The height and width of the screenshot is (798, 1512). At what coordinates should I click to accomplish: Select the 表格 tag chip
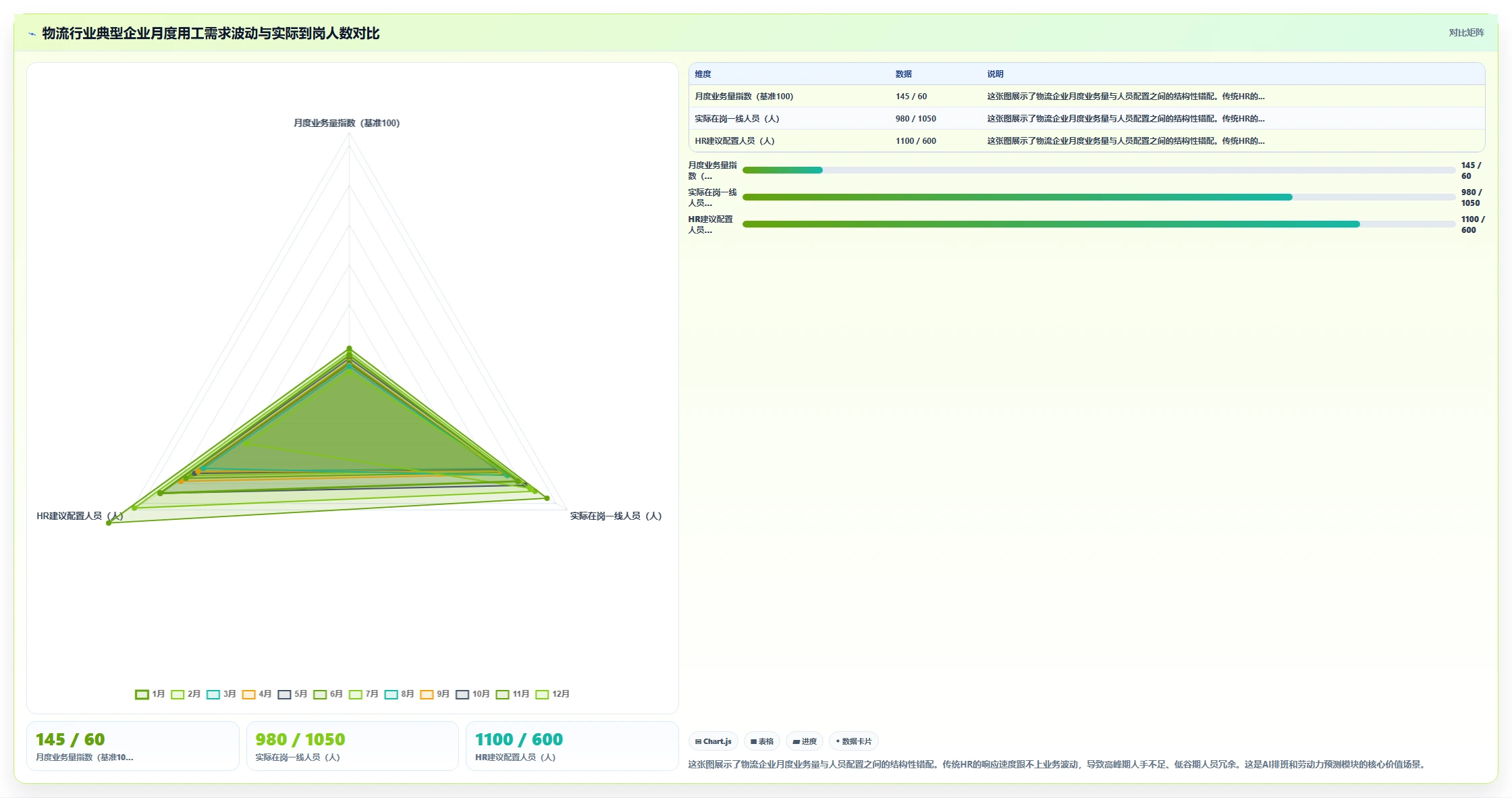pos(762,741)
